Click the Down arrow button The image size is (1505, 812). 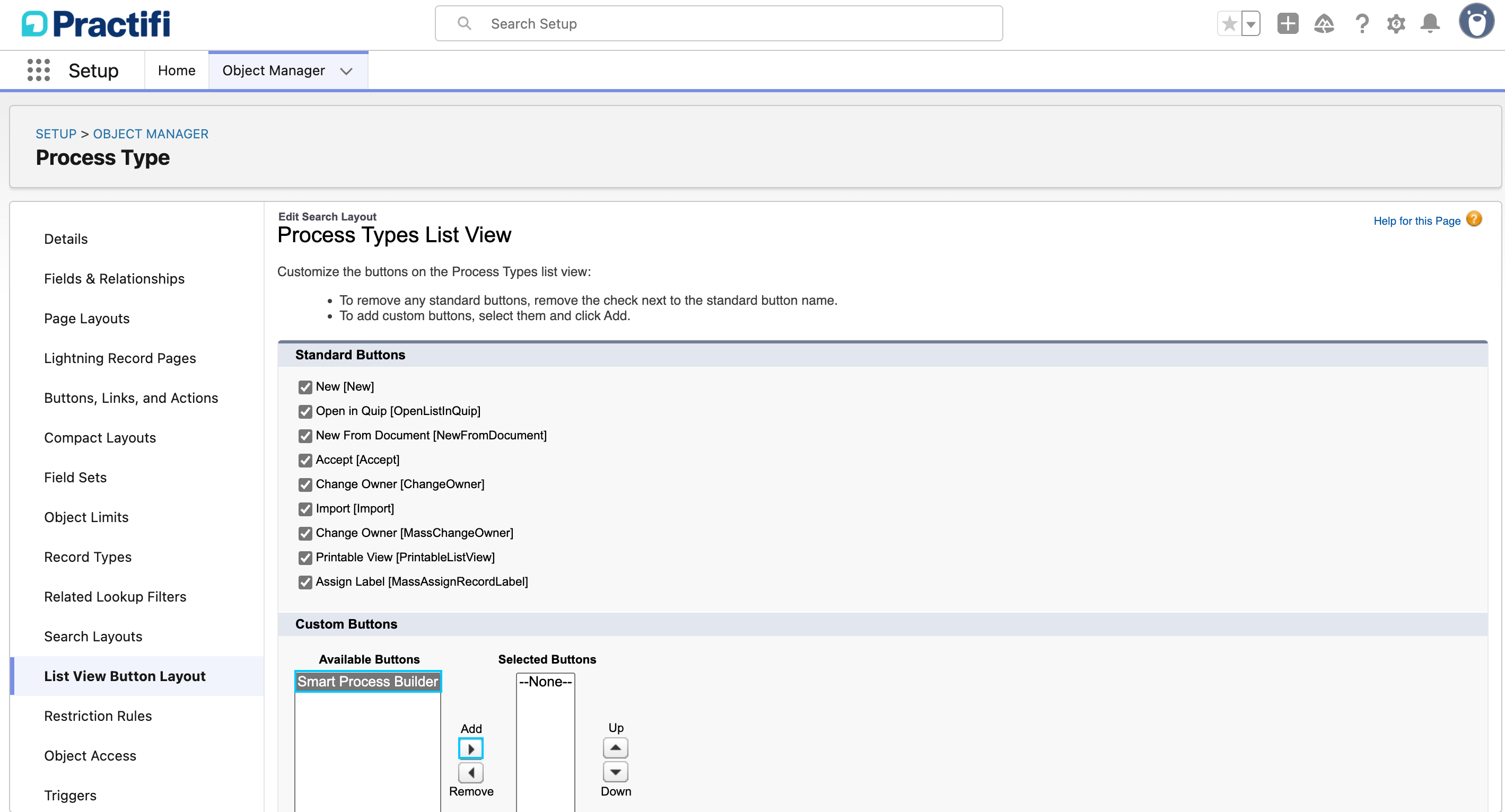click(x=616, y=772)
